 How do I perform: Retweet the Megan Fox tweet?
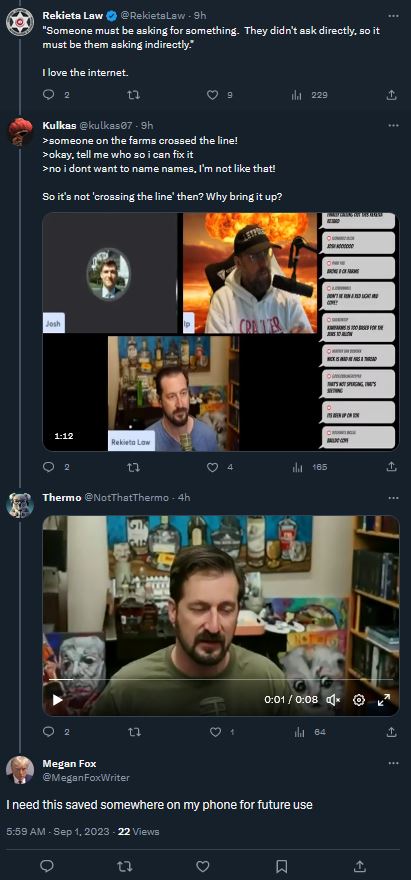125,866
